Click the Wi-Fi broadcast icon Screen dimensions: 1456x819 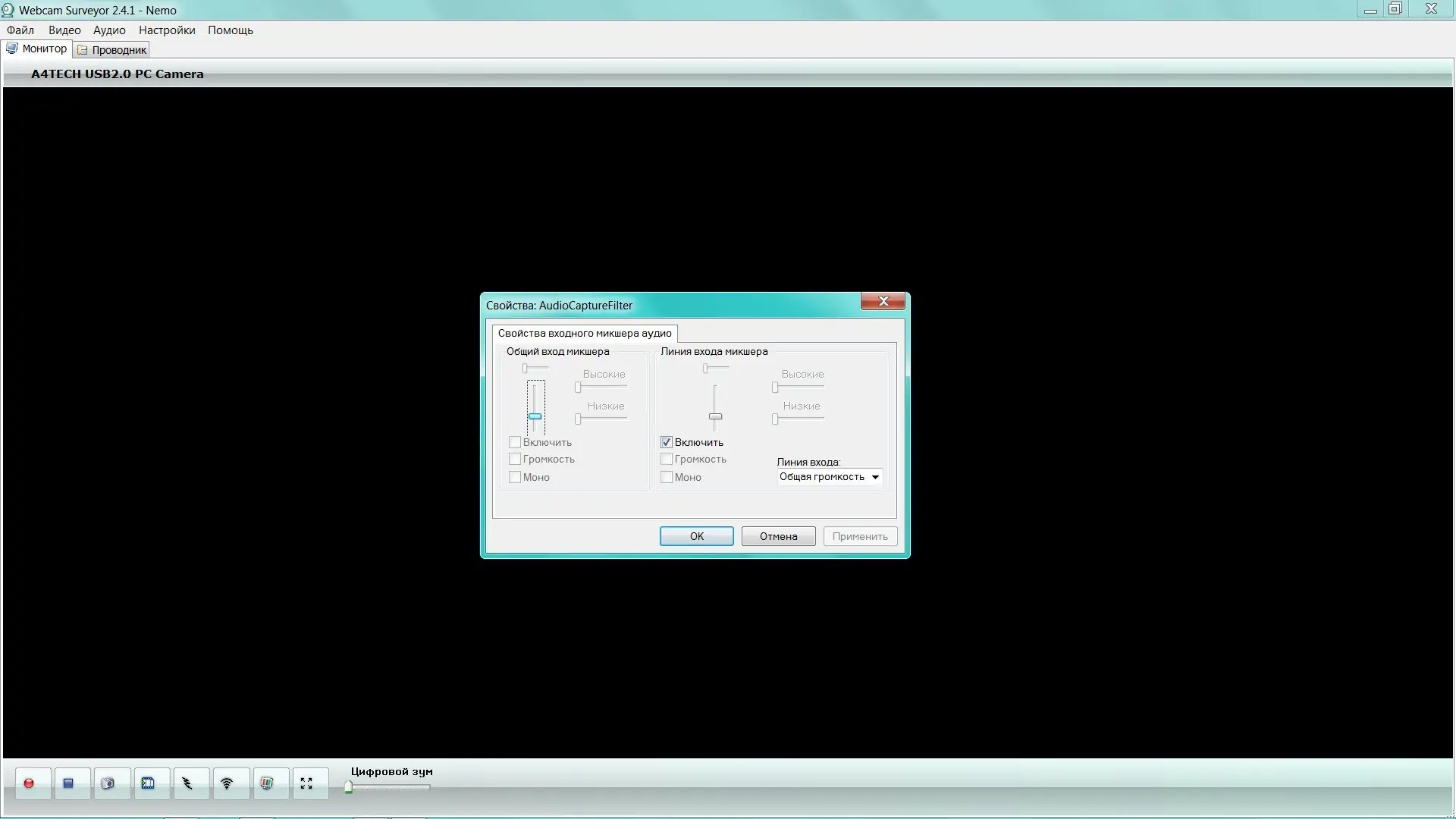(x=227, y=783)
